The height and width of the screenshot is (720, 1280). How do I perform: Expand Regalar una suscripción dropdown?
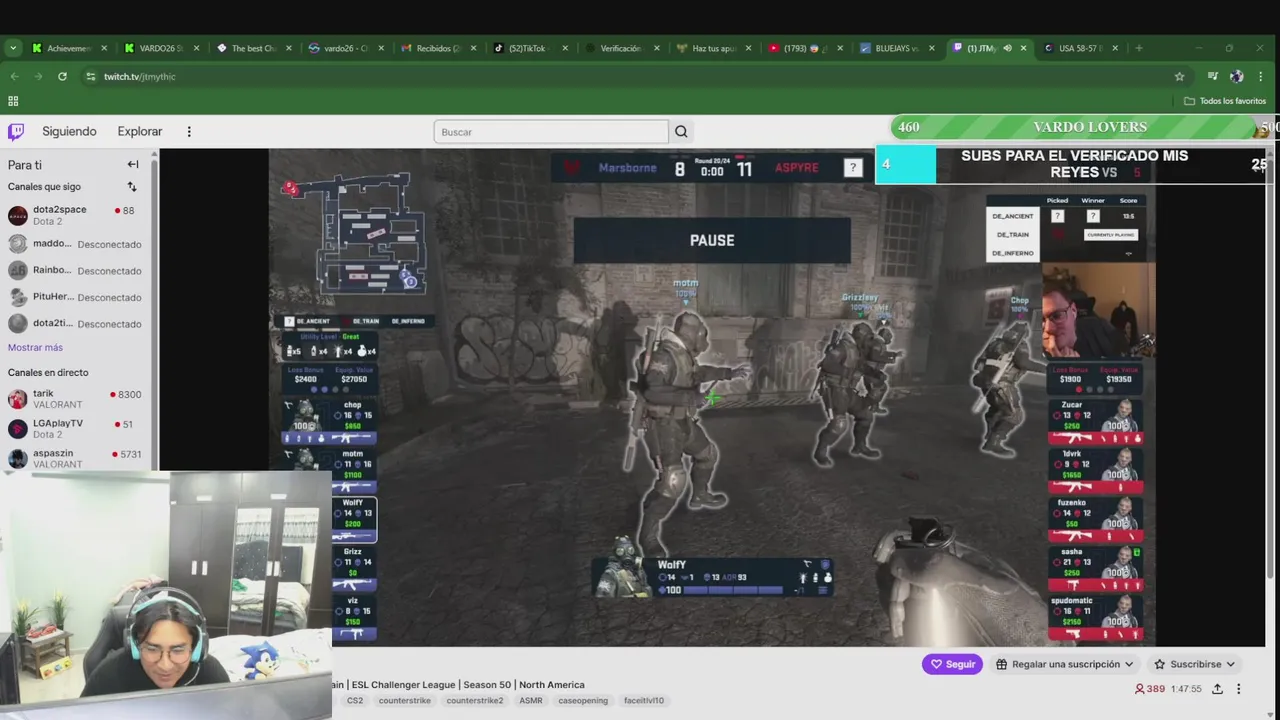[x=1065, y=664]
